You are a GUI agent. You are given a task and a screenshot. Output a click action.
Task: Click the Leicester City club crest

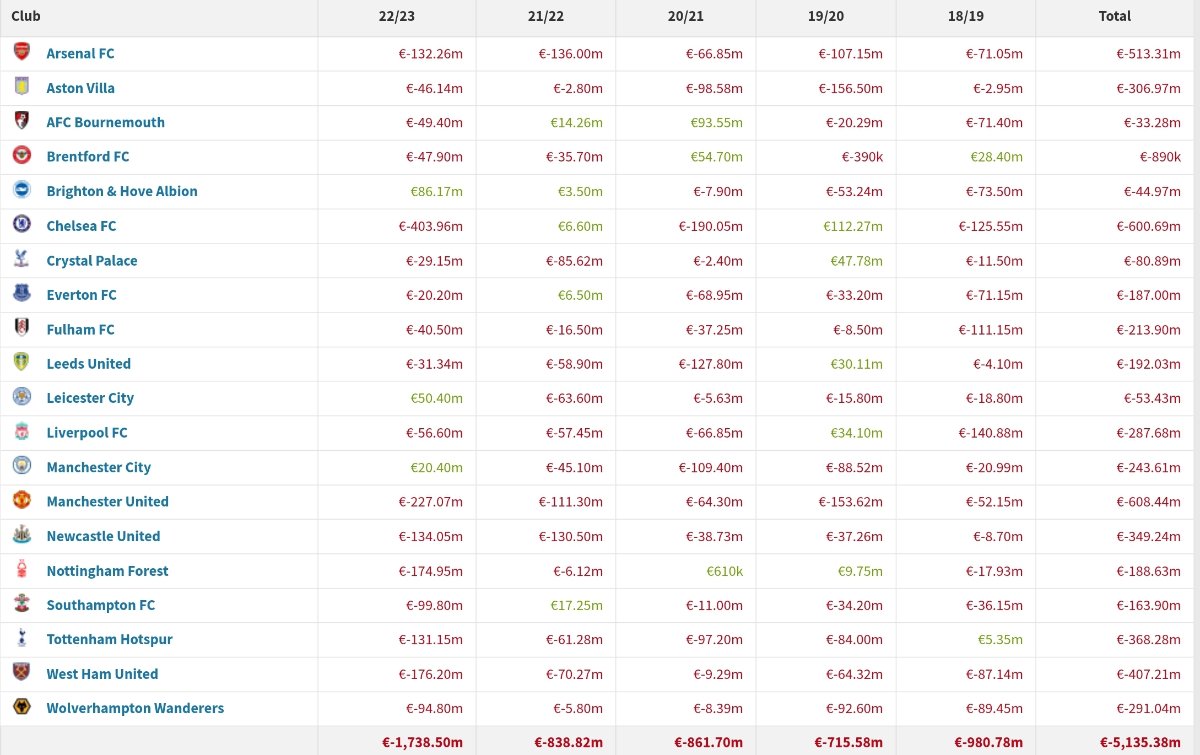(x=22, y=397)
